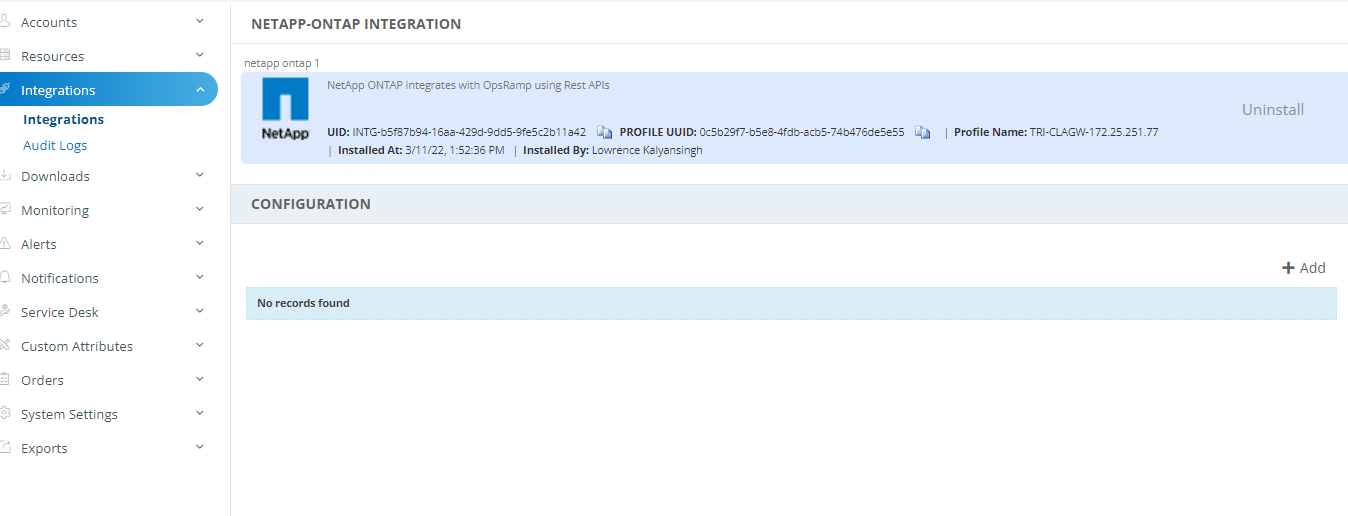This screenshot has width=1348, height=516.
Task: Click the Profile UUID value 0c5b29f7
Action: pyautogui.click(x=802, y=132)
